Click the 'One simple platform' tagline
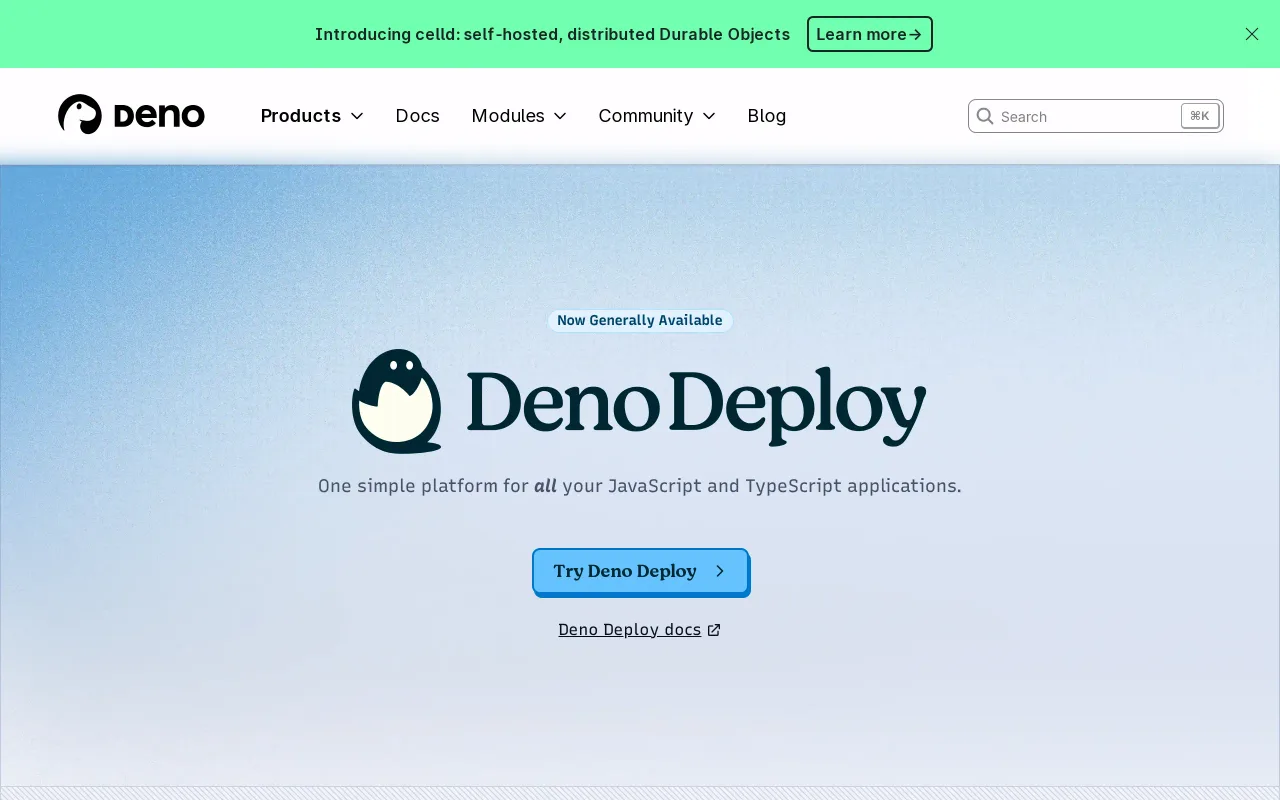Screen dimensions: 1280x800 coord(640,486)
